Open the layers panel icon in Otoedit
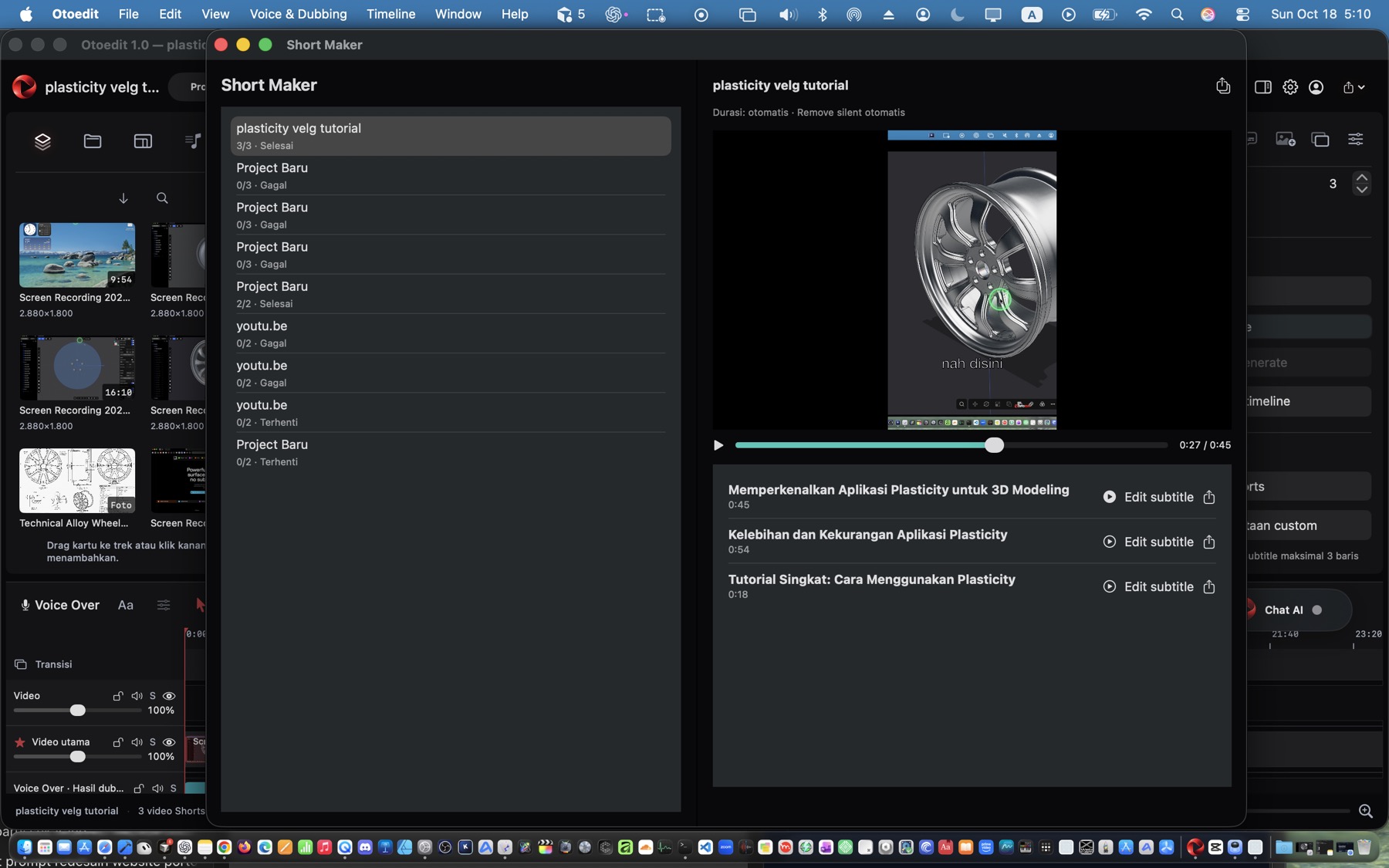Viewport: 1389px width, 868px height. [x=42, y=141]
